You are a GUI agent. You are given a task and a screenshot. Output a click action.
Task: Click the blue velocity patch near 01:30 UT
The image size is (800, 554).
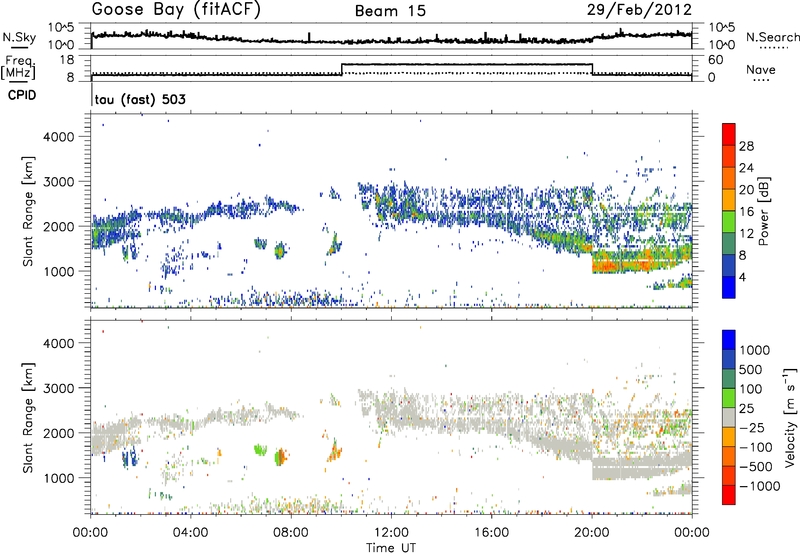(130, 457)
